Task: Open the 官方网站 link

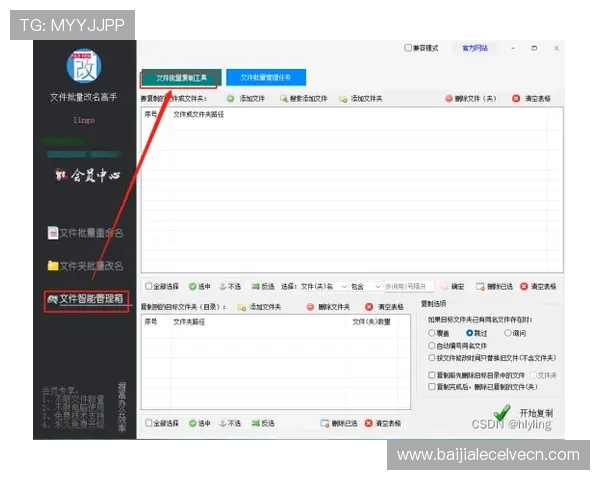Action: click(x=474, y=48)
